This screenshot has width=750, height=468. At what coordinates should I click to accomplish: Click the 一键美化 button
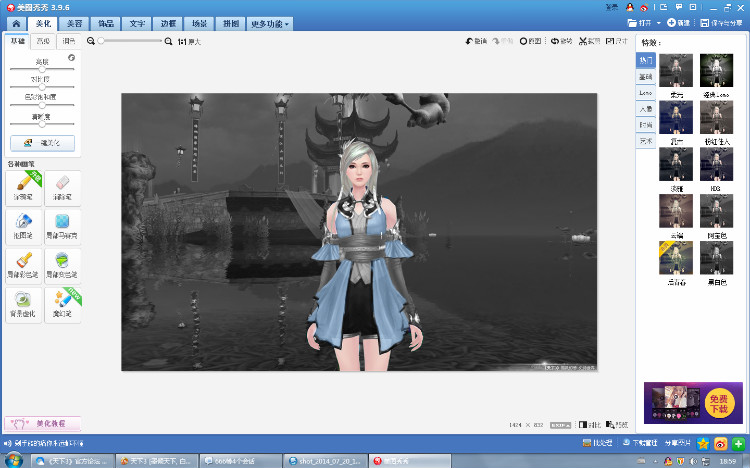pyautogui.click(x=43, y=143)
